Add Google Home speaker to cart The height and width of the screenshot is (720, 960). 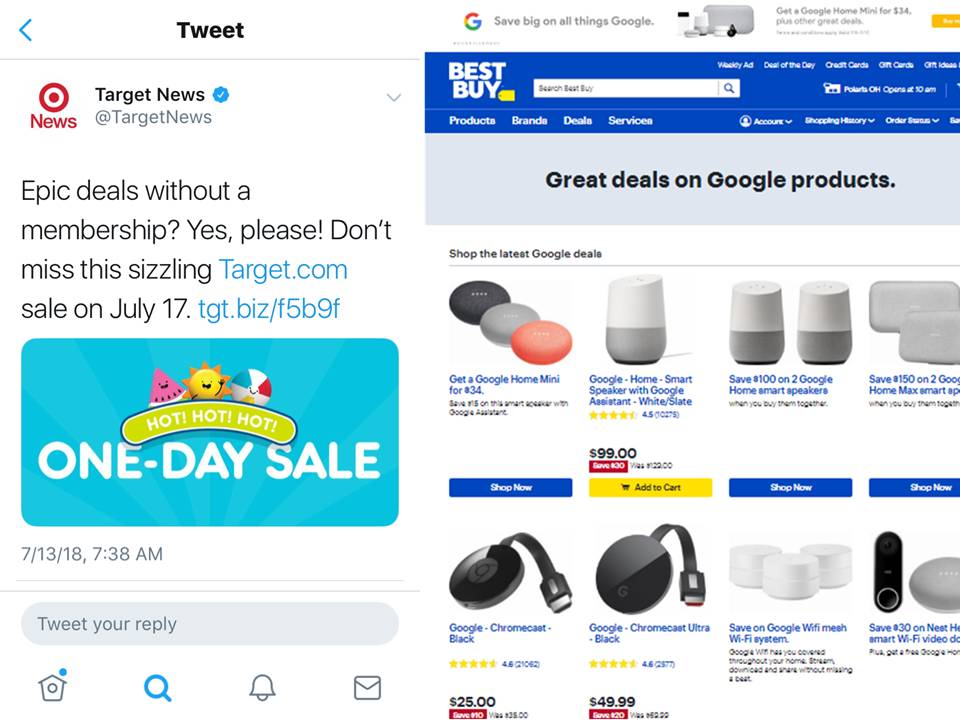pyautogui.click(x=650, y=487)
